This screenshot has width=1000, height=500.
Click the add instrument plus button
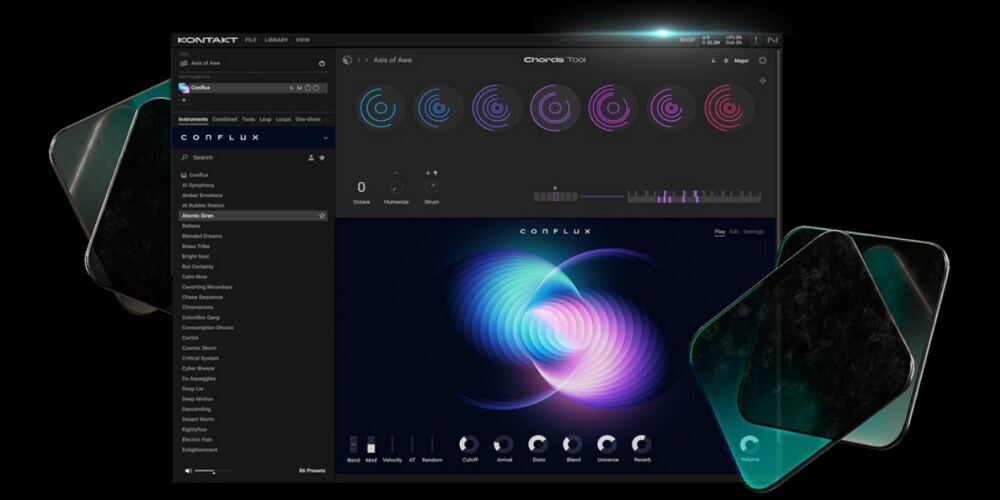[184, 100]
